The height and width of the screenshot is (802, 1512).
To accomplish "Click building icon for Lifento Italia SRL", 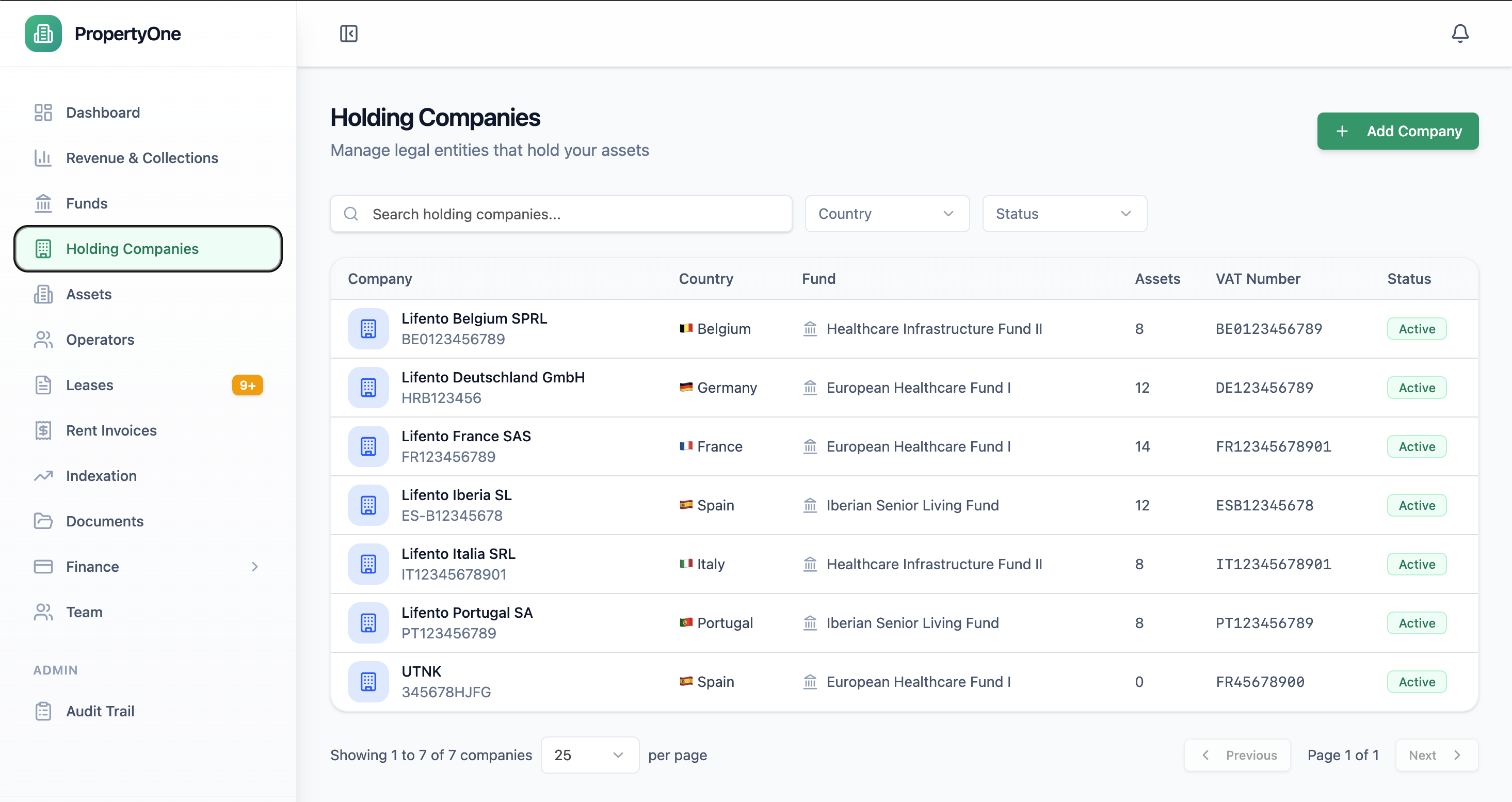I will [368, 564].
